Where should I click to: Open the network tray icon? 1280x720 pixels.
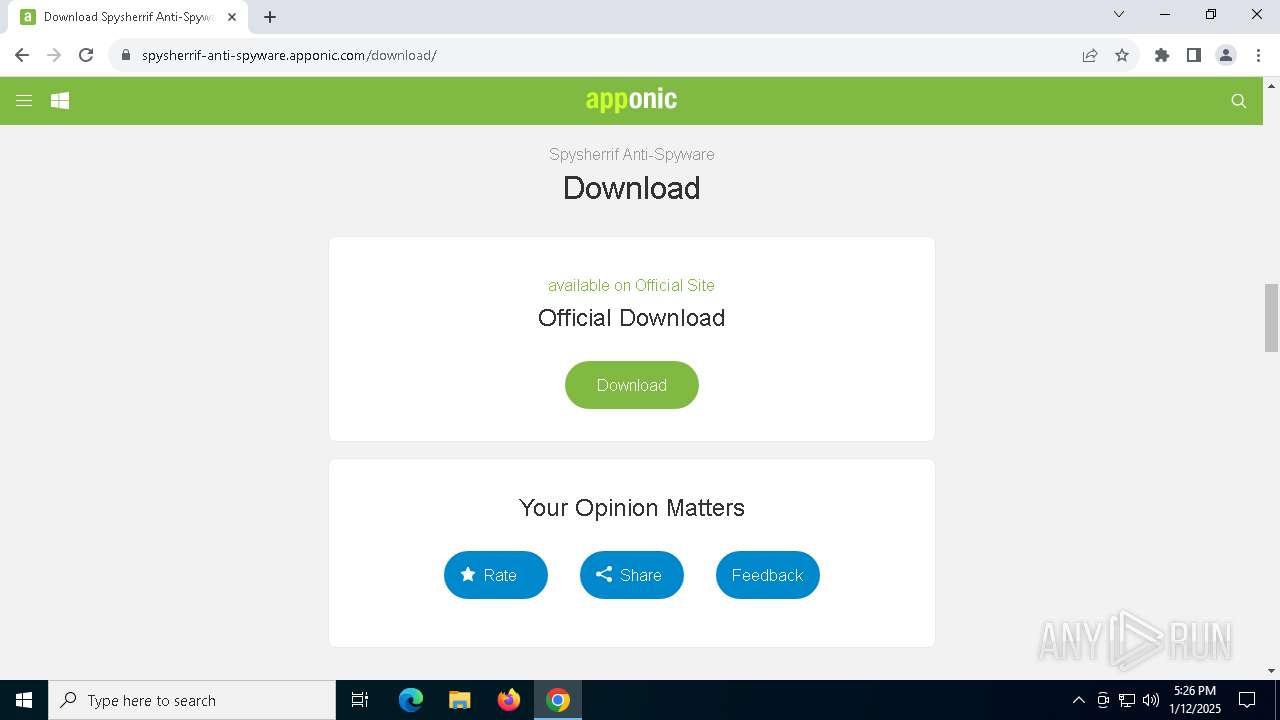1127,700
